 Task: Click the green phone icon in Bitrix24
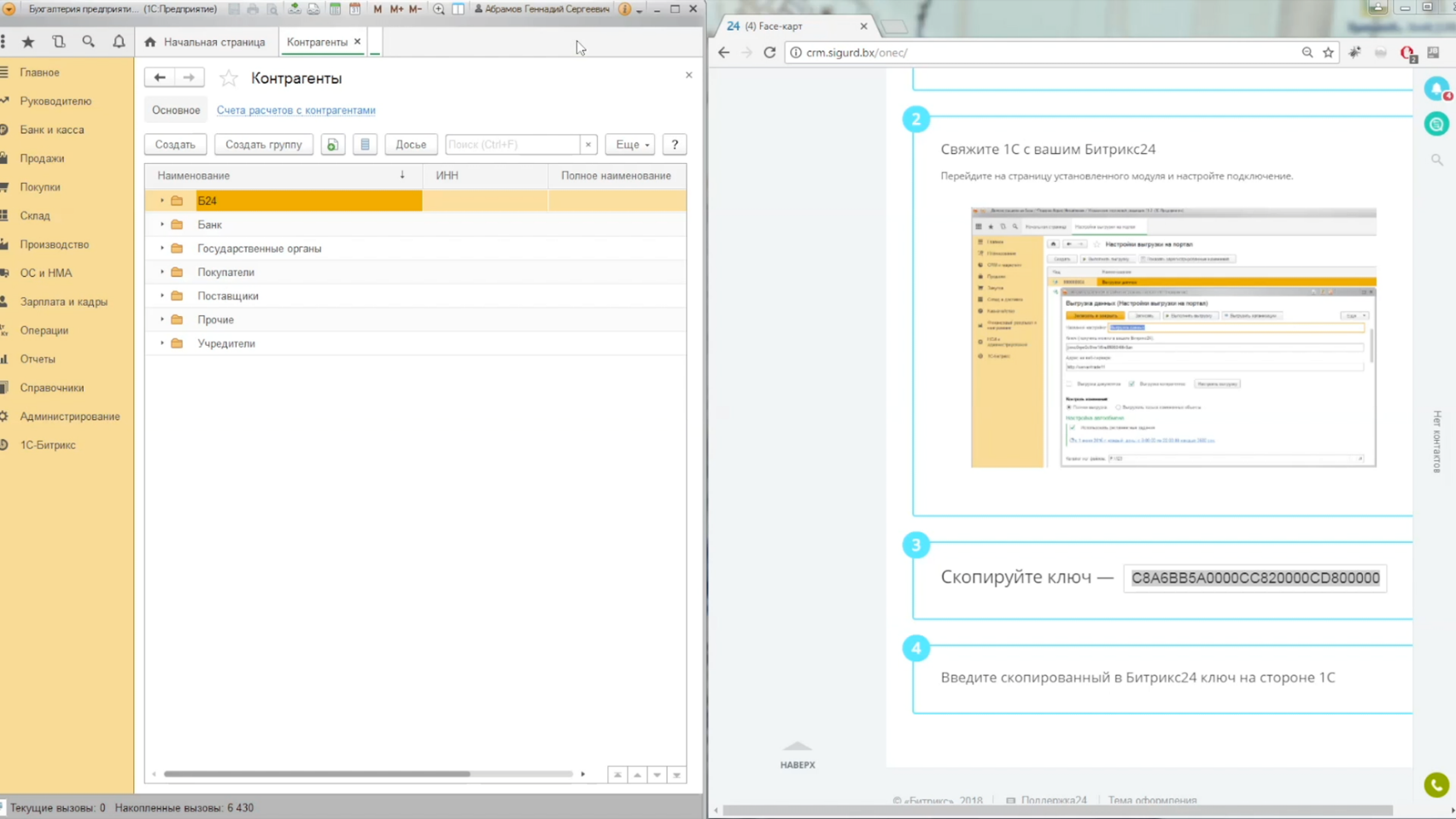point(1436,785)
